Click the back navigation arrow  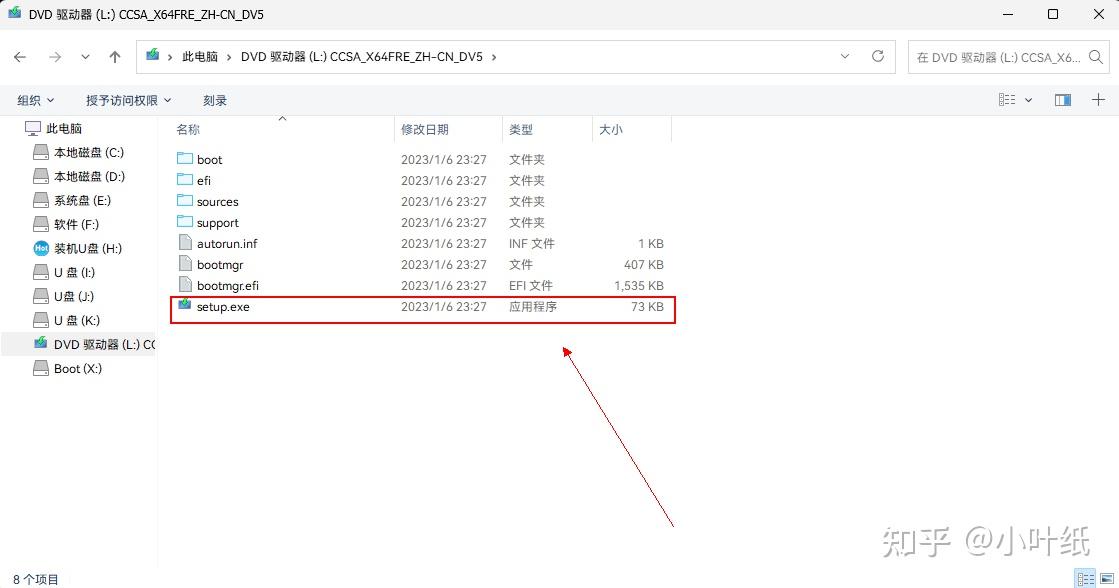tap(20, 57)
